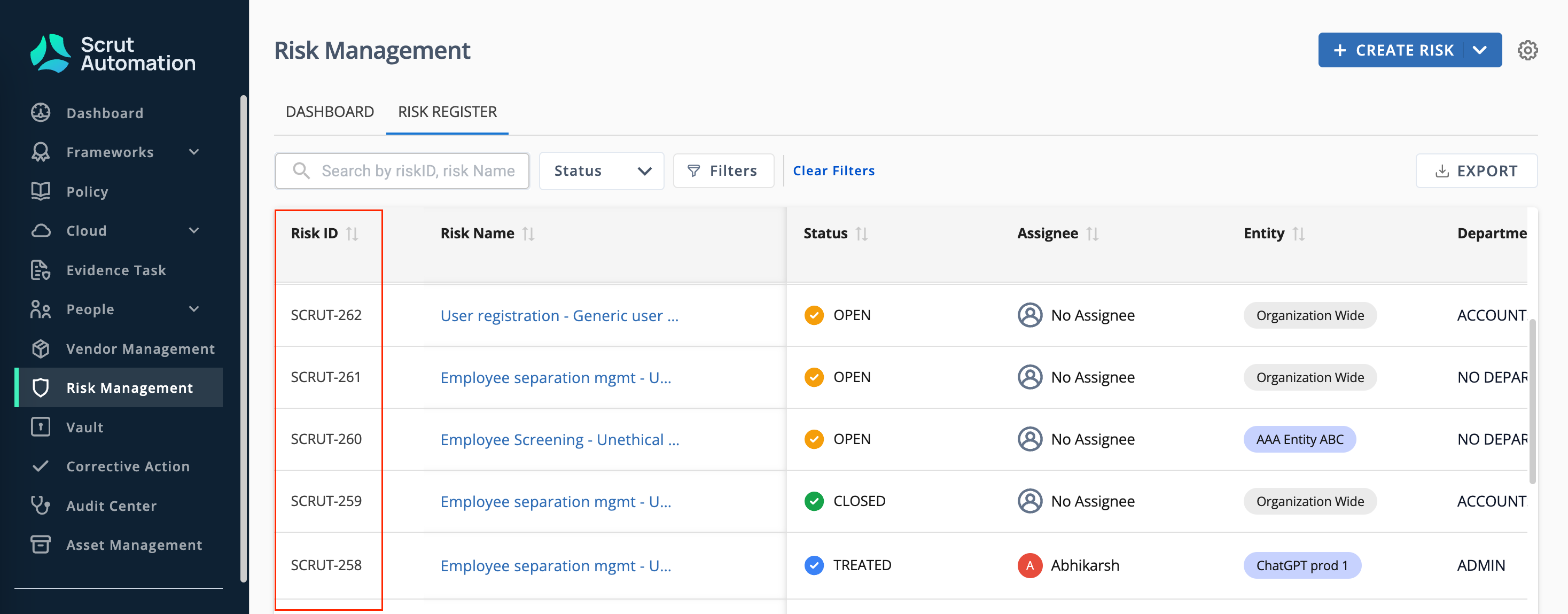Expand the Frameworks sidebar menu
Image resolution: width=1568 pixels, height=614 pixels.
(193, 152)
